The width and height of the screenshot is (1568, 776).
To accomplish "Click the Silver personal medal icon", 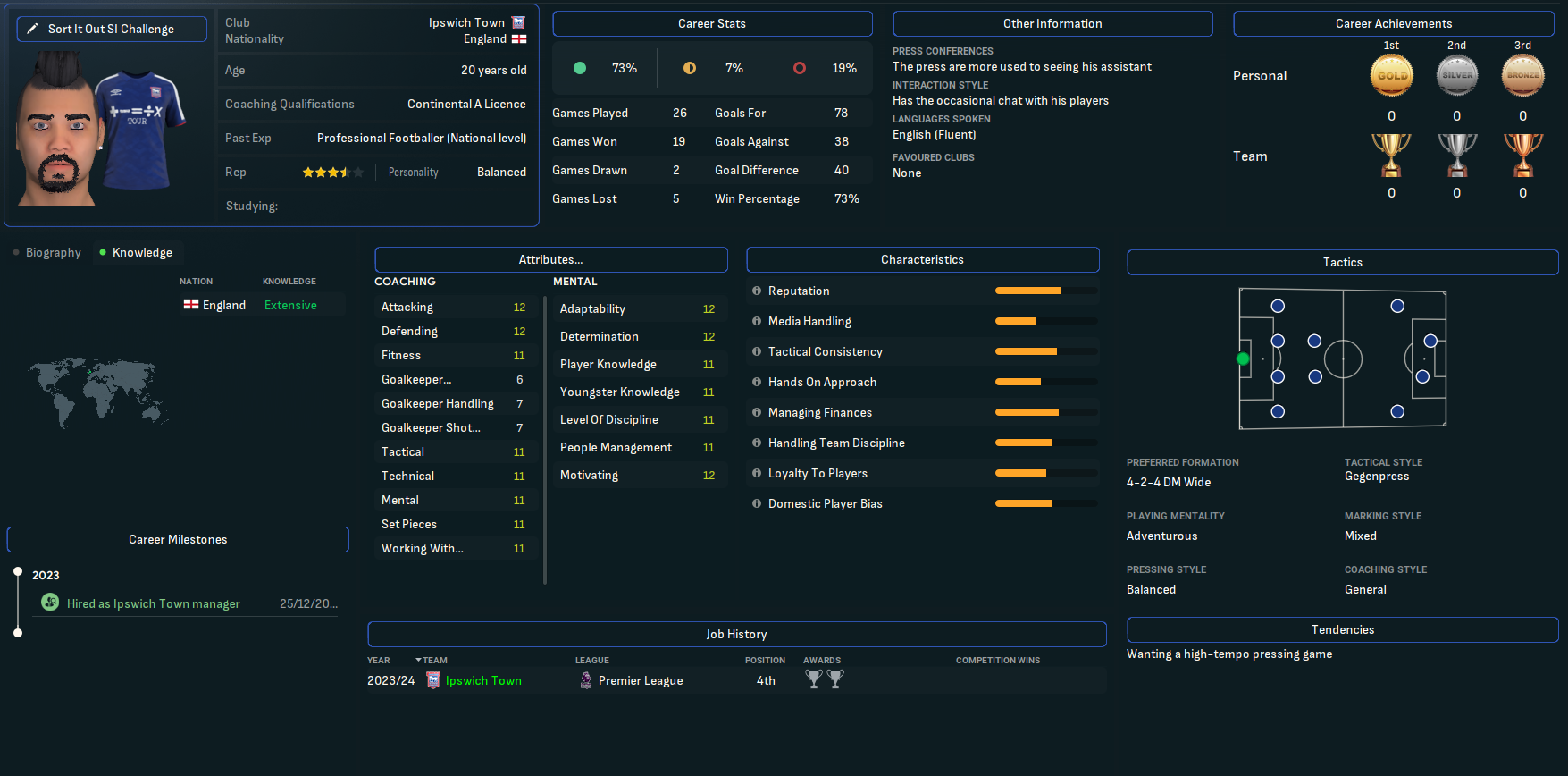I will coord(1457,76).
